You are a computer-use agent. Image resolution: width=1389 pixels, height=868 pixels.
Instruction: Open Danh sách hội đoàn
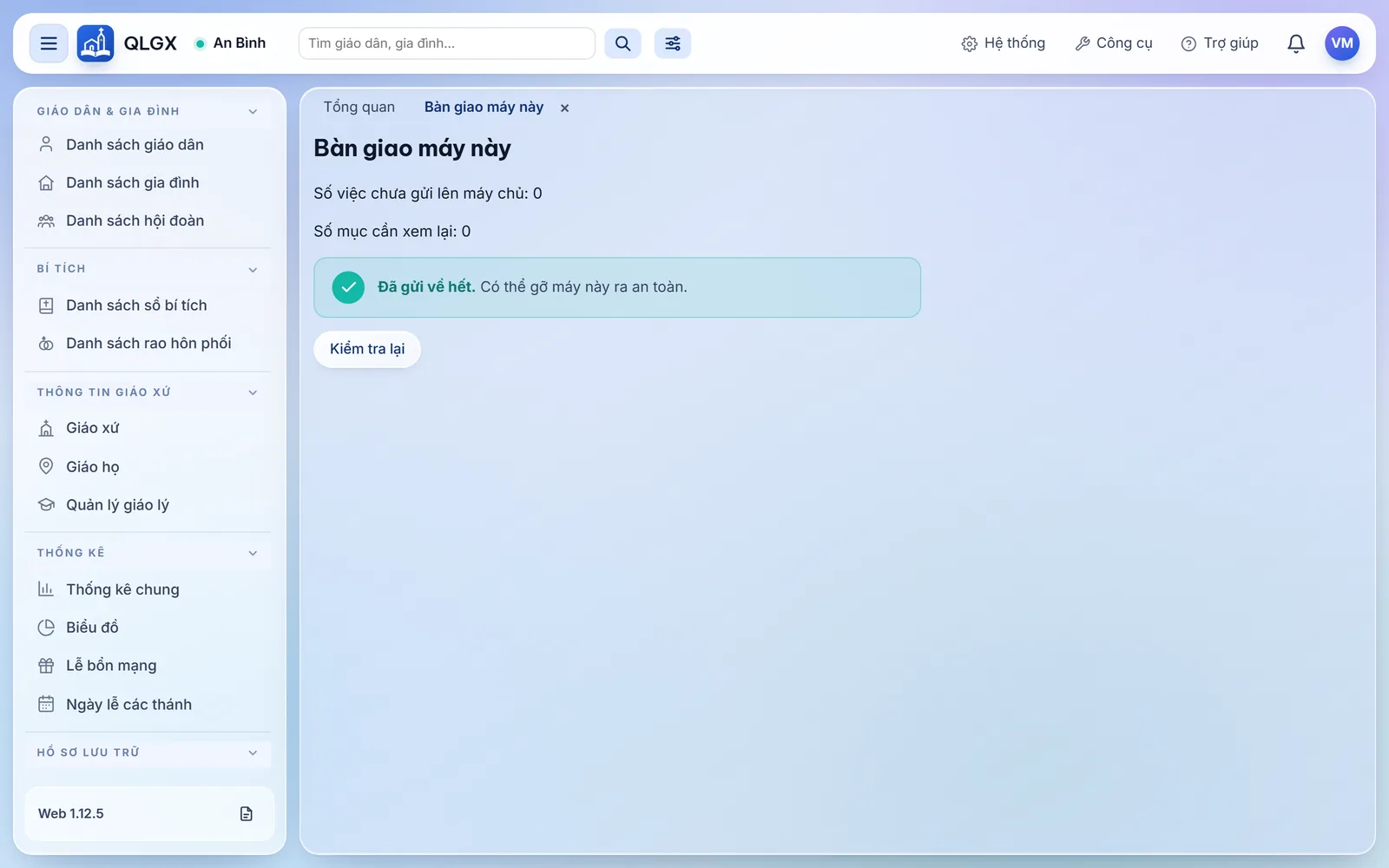[x=148, y=221]
